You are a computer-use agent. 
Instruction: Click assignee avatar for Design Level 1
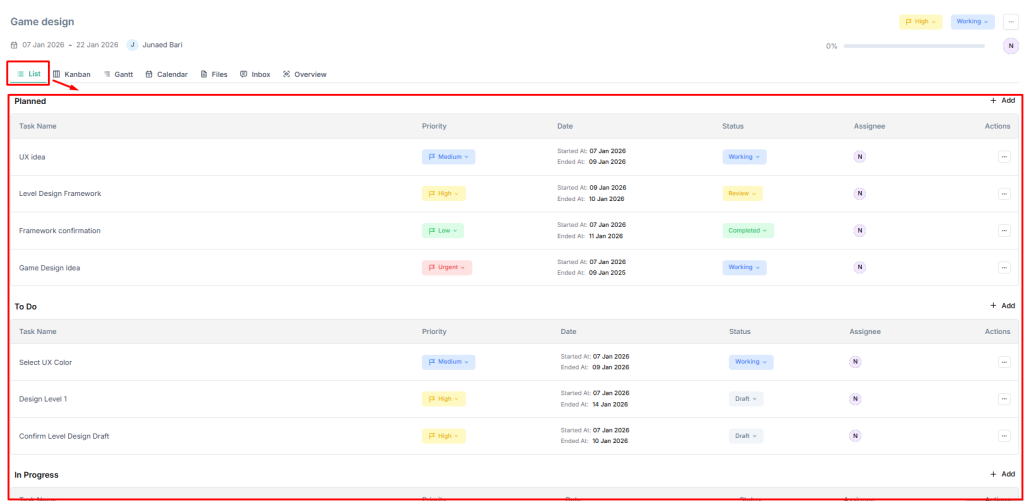[x=855, y=399]
